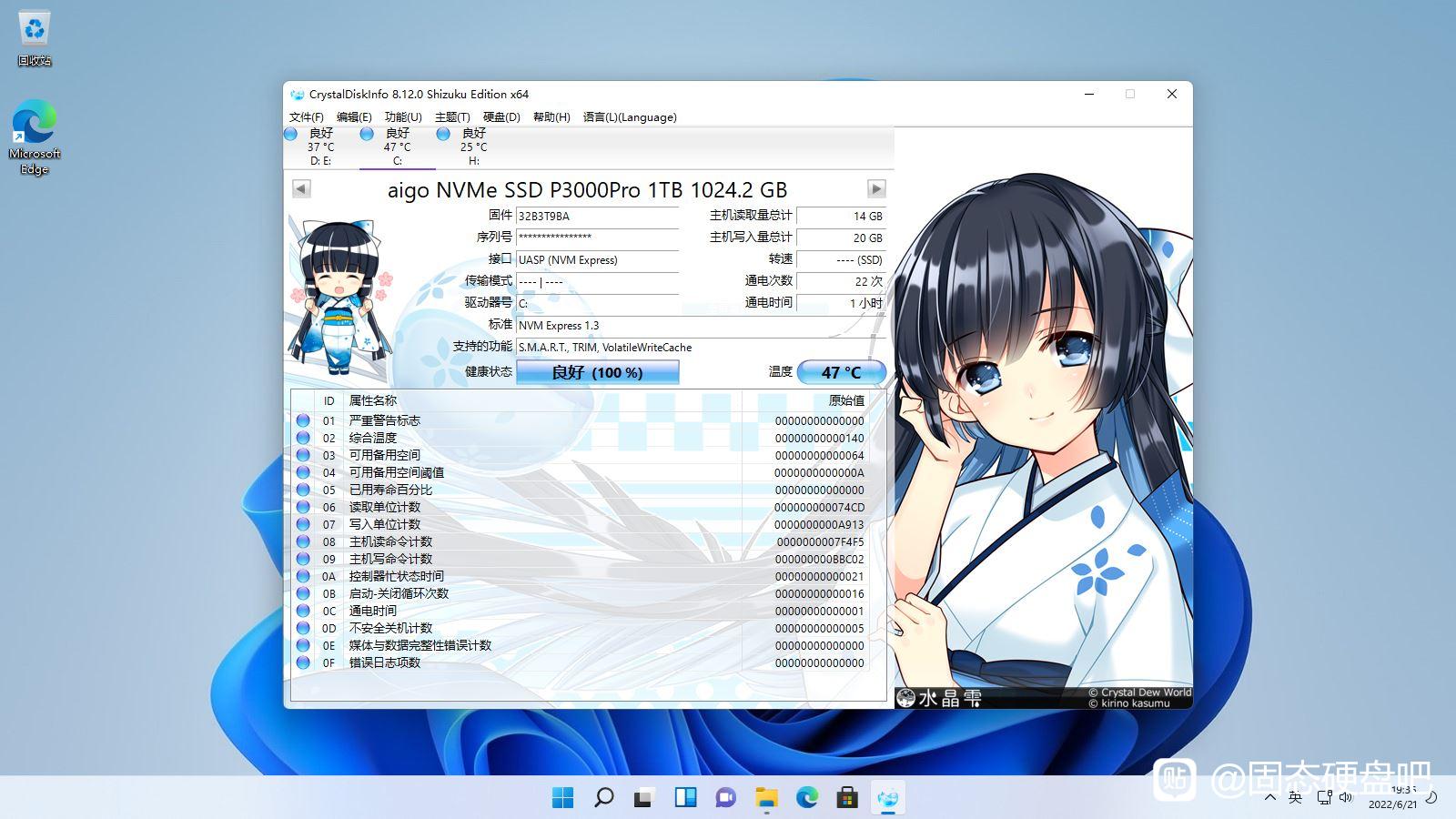Image resolution: width=1456 pixels, height=819 pixels.
Task: Click the status orb for 05 已用寿命百分比
Action: pos(303,490)
